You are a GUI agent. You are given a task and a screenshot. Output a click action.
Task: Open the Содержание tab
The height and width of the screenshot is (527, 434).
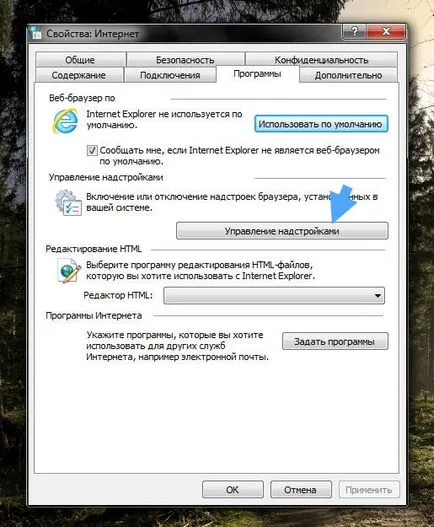click(79, 75)
